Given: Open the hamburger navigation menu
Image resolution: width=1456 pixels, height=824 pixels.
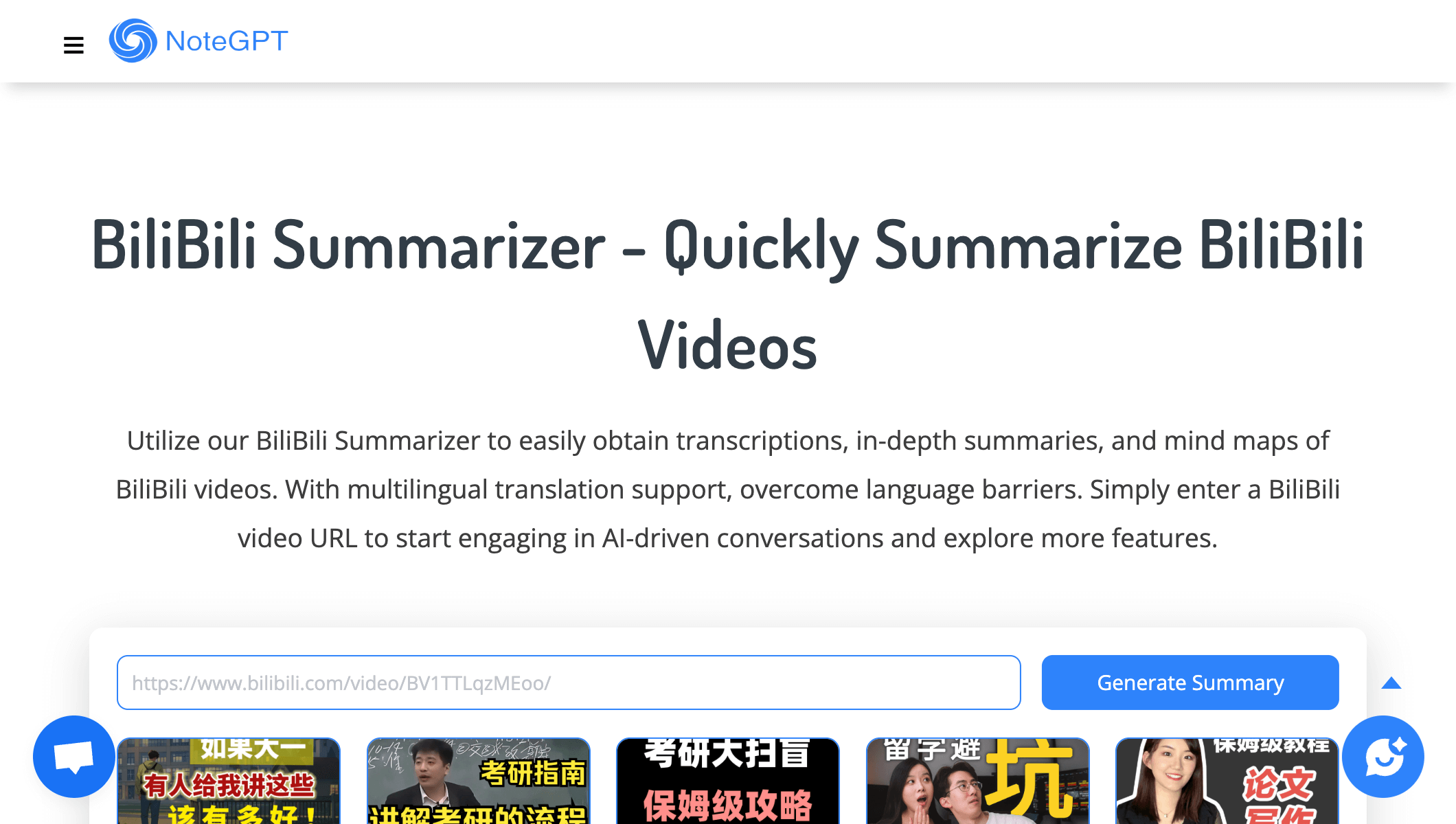Looking at the screenshot, I should (73, 45).
